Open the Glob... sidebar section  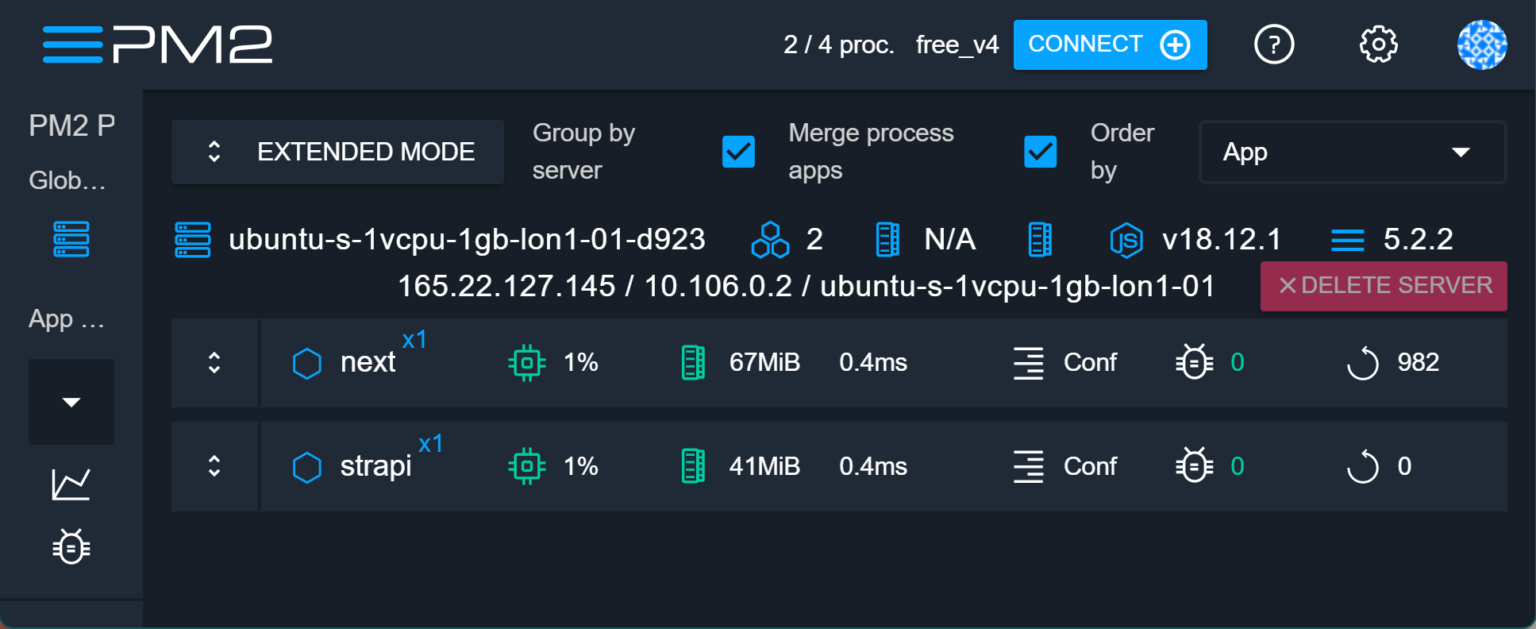tap(66, 181)
